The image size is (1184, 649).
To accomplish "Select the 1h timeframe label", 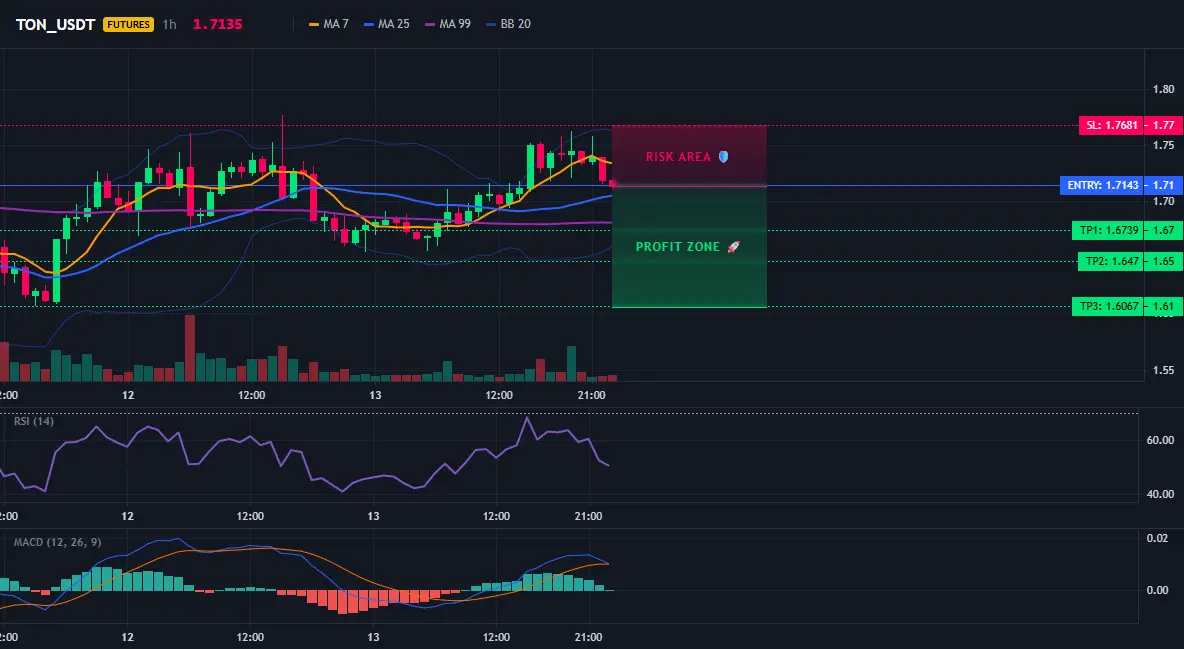I will click(170, 24).
